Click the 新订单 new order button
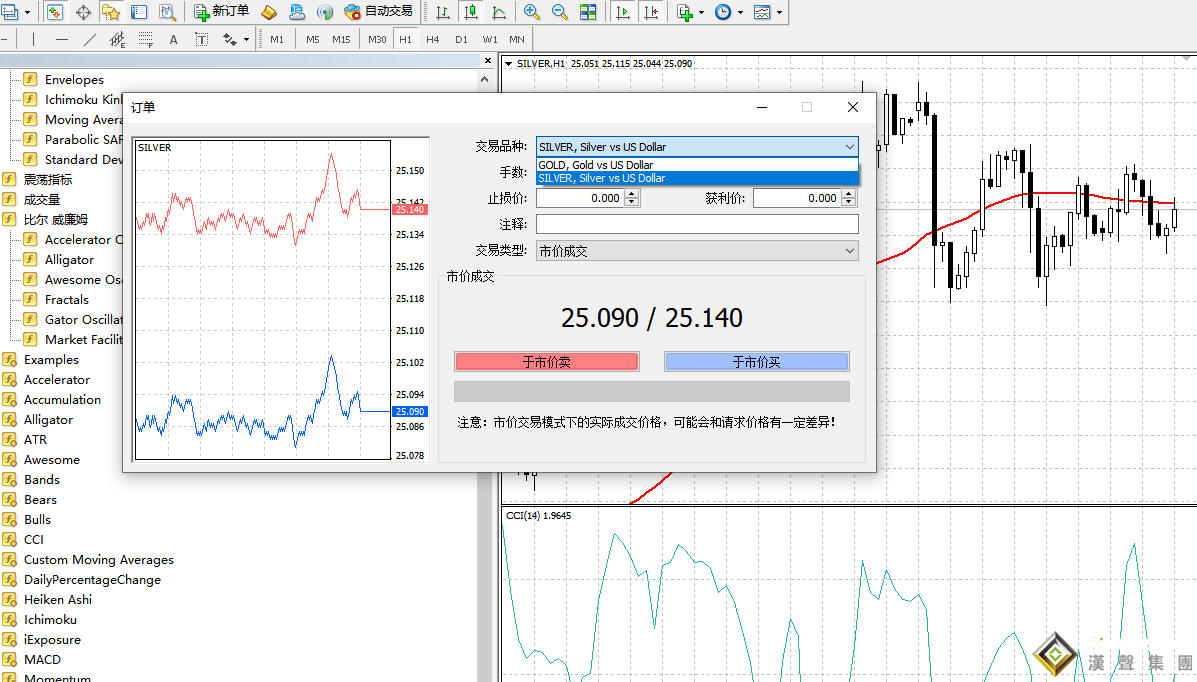The image size is (1197, 682). (221, 11)
